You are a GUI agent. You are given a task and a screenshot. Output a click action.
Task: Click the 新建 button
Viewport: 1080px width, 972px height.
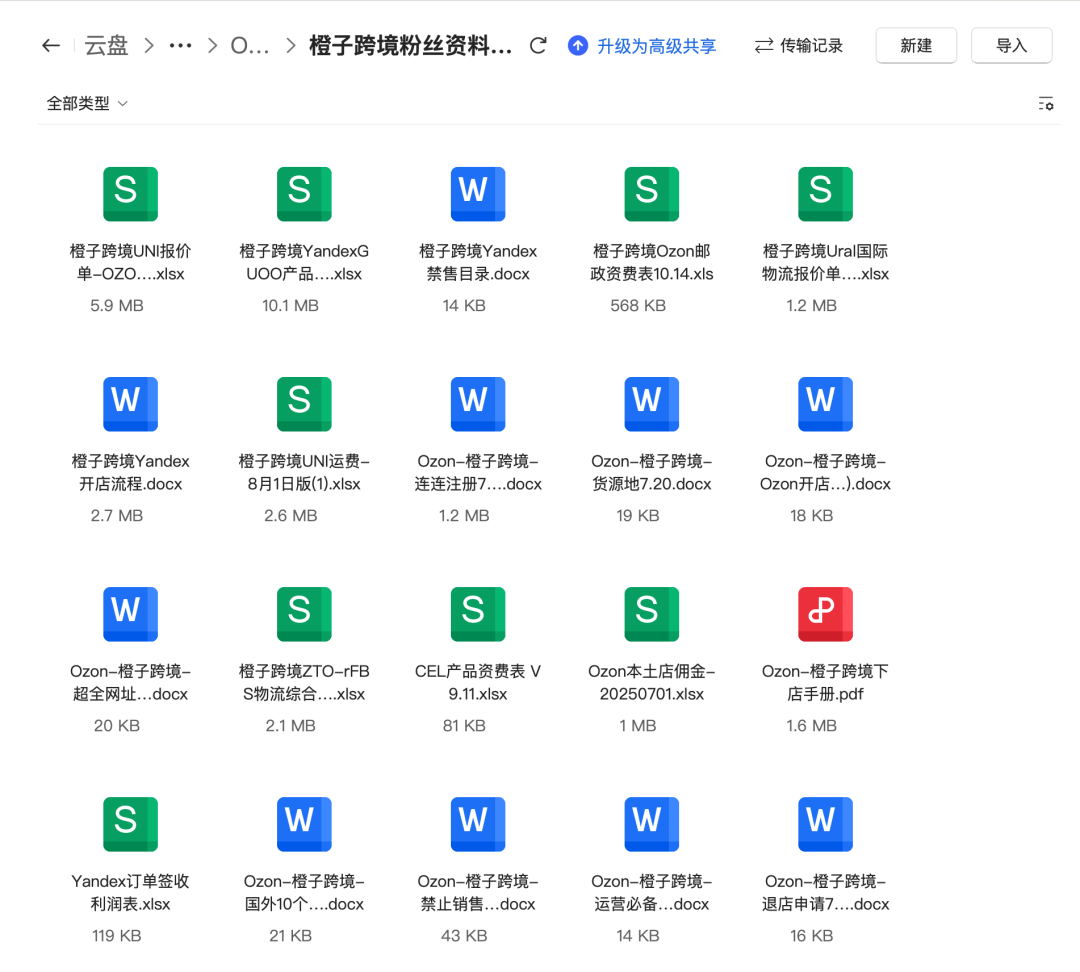(x=916, y=46)
